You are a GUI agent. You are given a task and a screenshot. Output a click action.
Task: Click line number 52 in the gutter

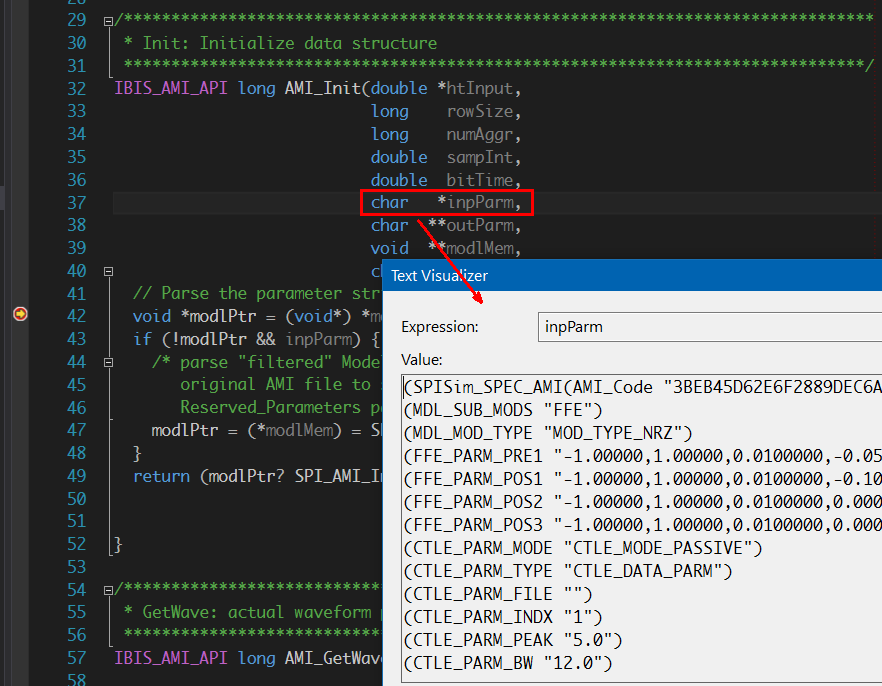[76, 545]
